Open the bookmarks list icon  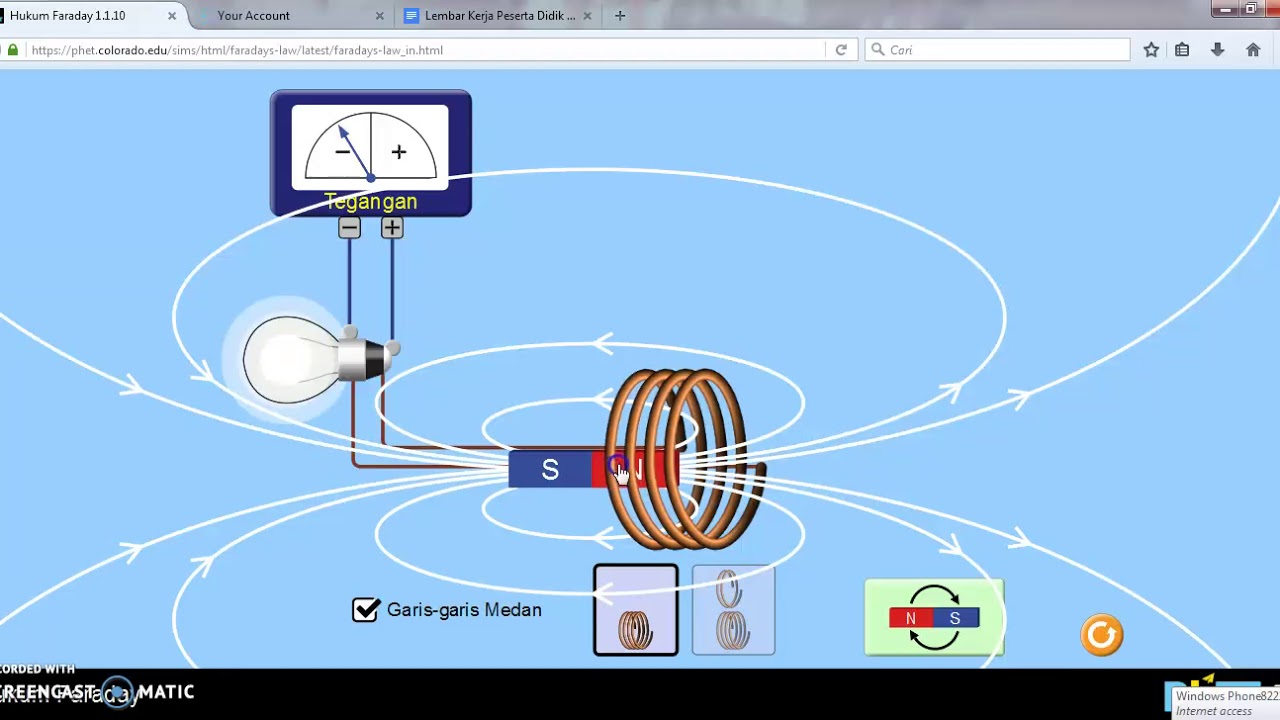coord(1182,50)
